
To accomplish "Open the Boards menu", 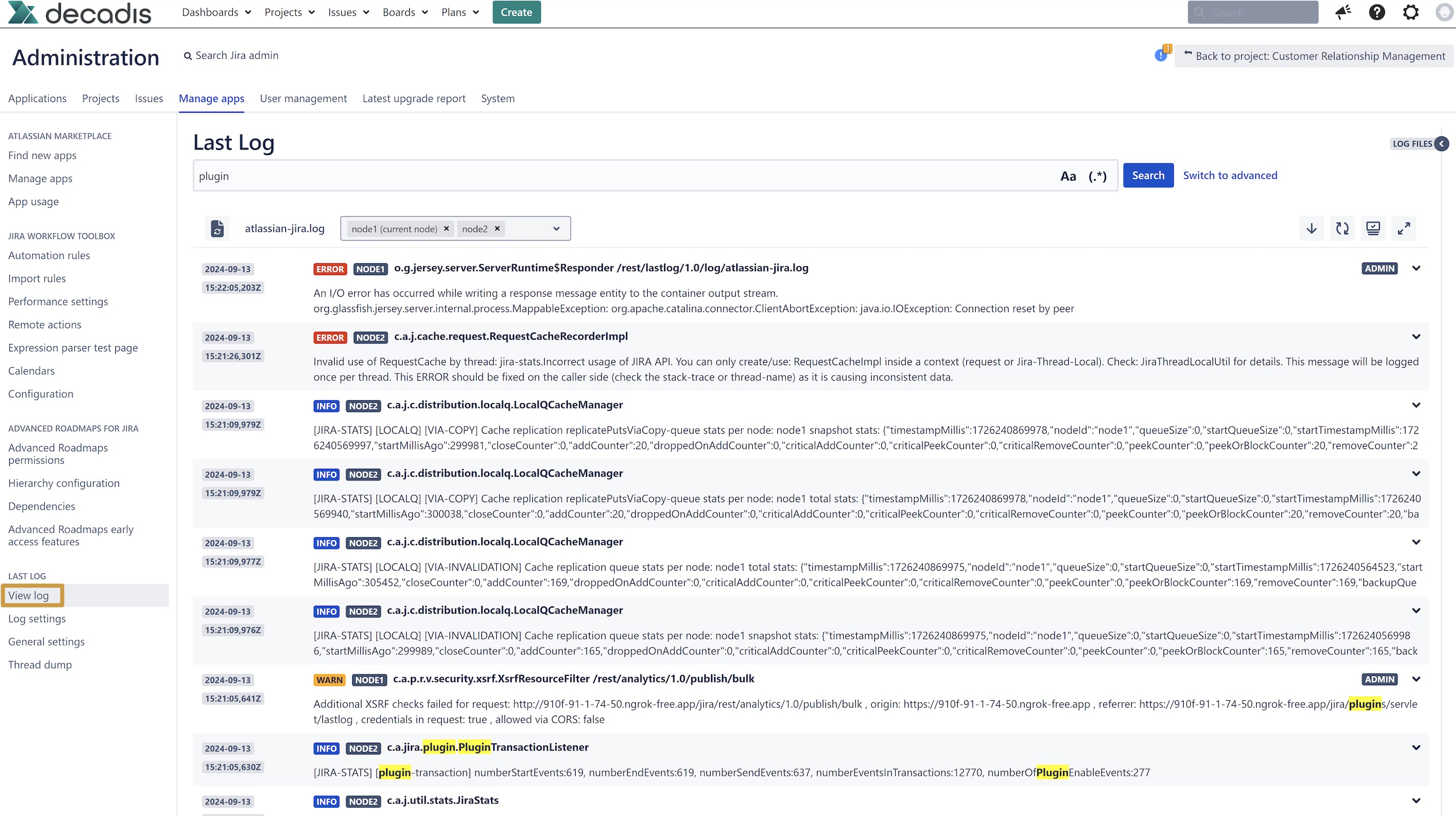I will point(405,12).
